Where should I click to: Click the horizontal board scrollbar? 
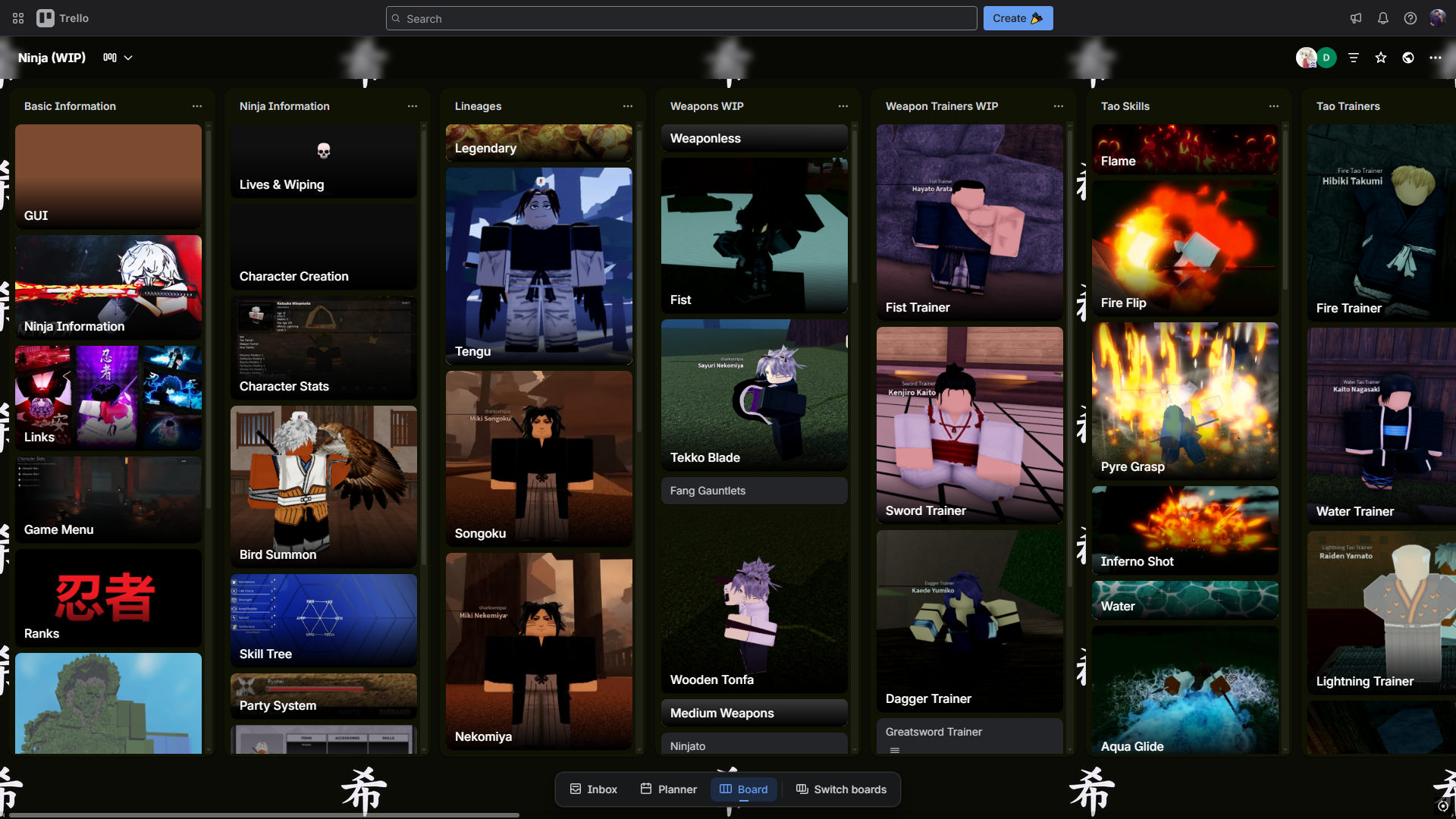pos(264,815)
